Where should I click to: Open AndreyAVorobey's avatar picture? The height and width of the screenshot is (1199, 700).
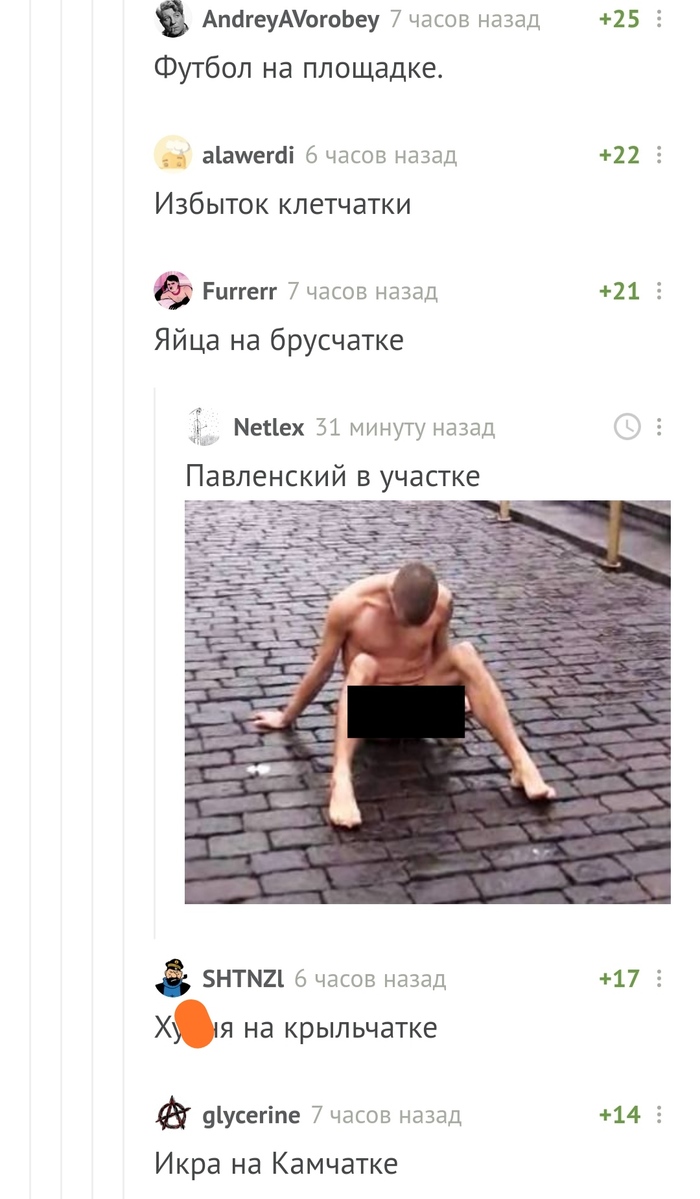tap(173, 18)
